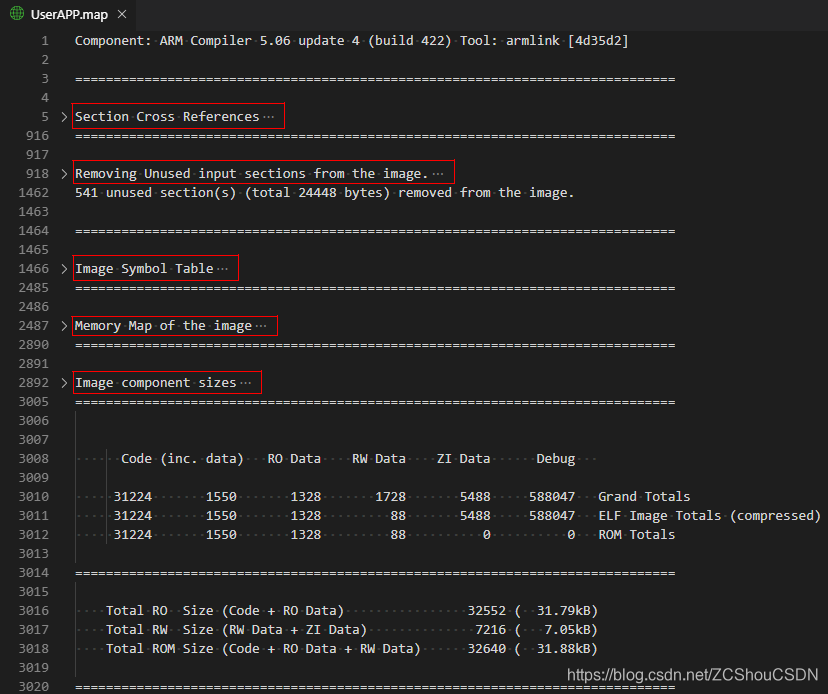Click the 'Component: ARM Compiler 5.06' line

coord(352,41)
